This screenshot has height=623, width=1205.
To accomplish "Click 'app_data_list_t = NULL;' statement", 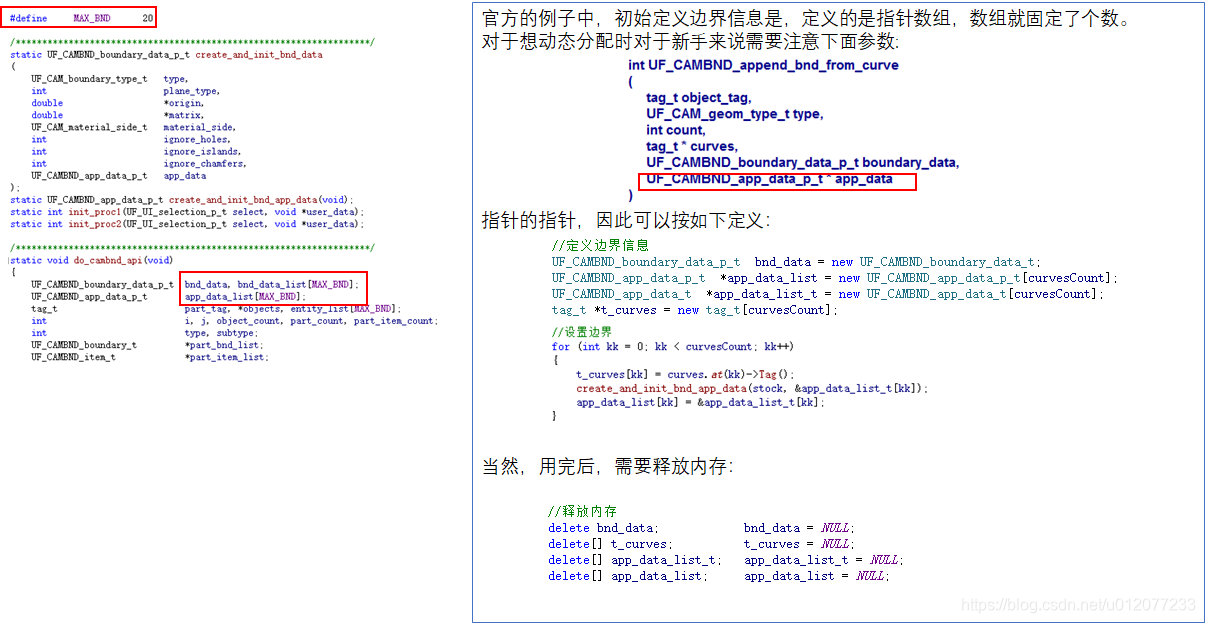I will pos(823,560).
